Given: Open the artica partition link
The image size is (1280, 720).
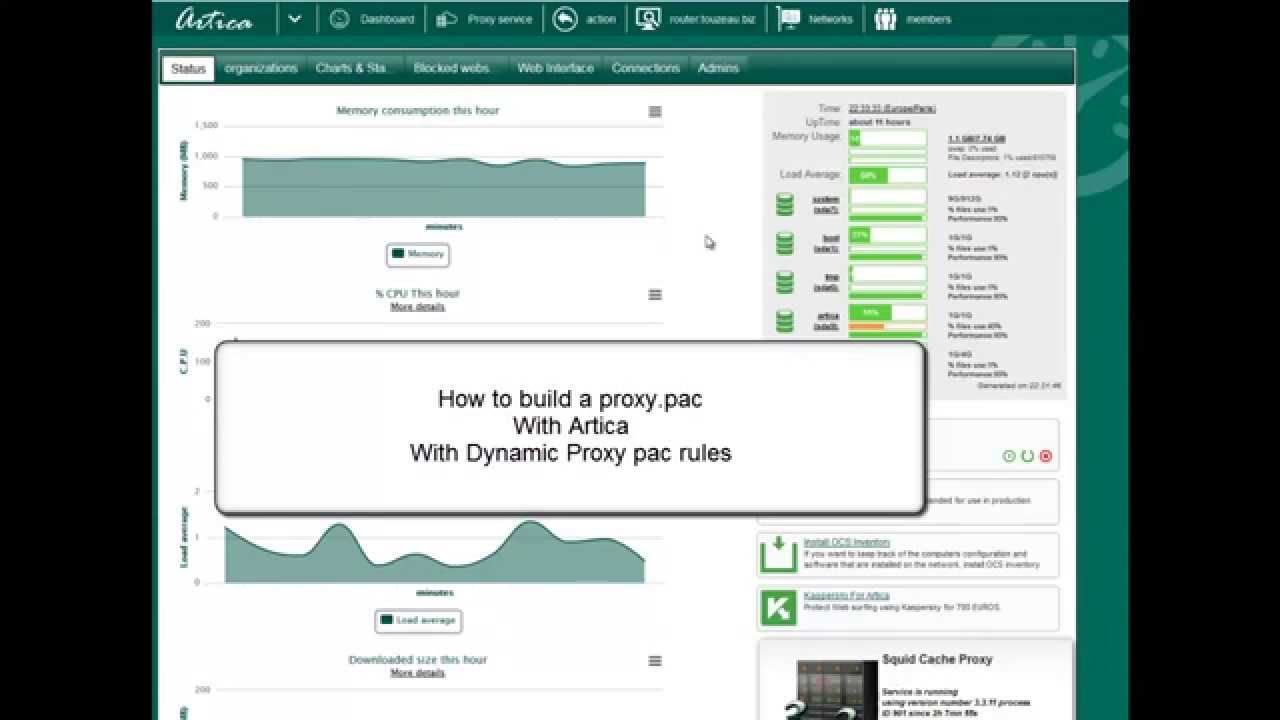Looking at the screenshot, I should tap(826, 320).
